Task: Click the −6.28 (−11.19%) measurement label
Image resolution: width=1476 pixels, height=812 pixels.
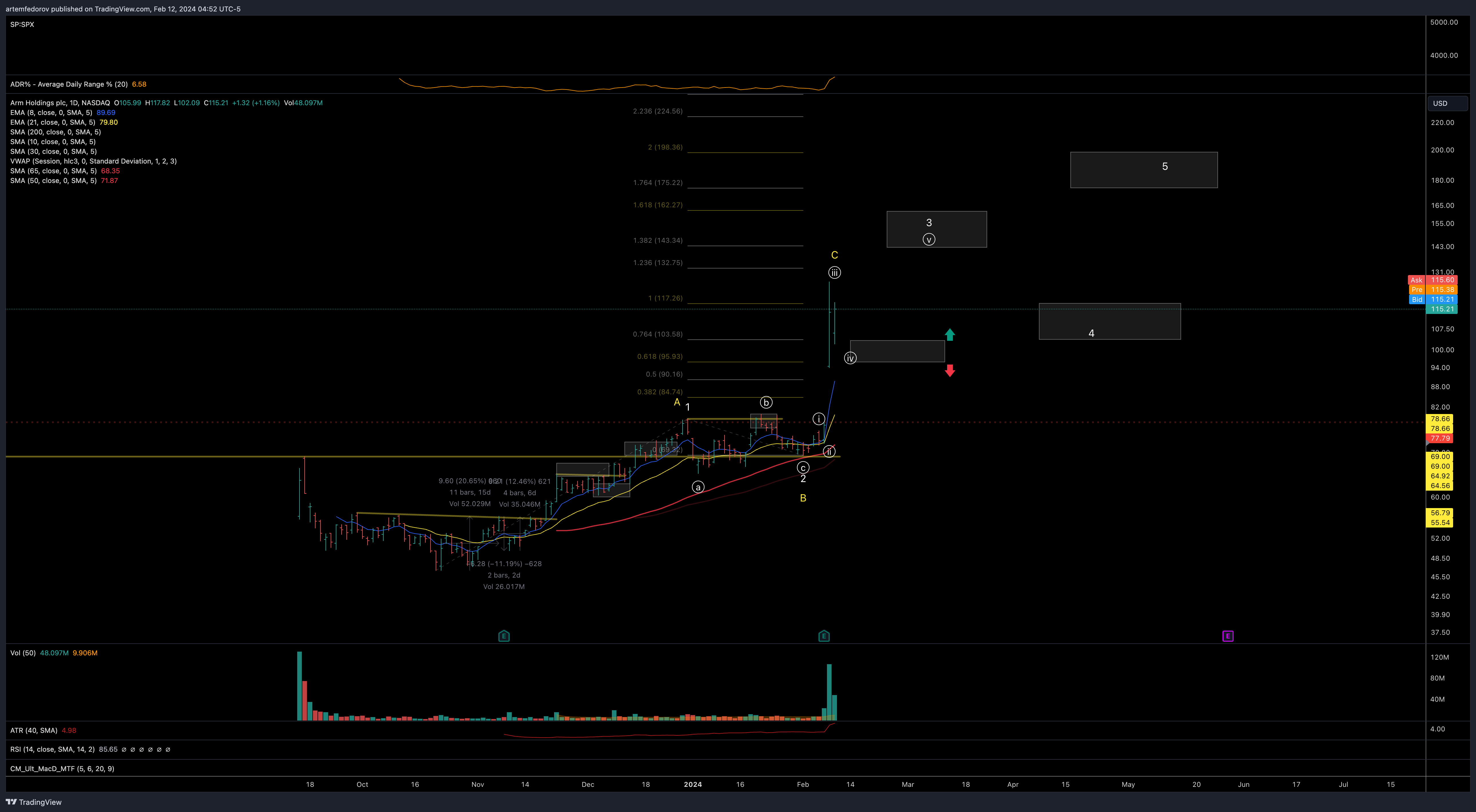Action: (x=504, y=564)
